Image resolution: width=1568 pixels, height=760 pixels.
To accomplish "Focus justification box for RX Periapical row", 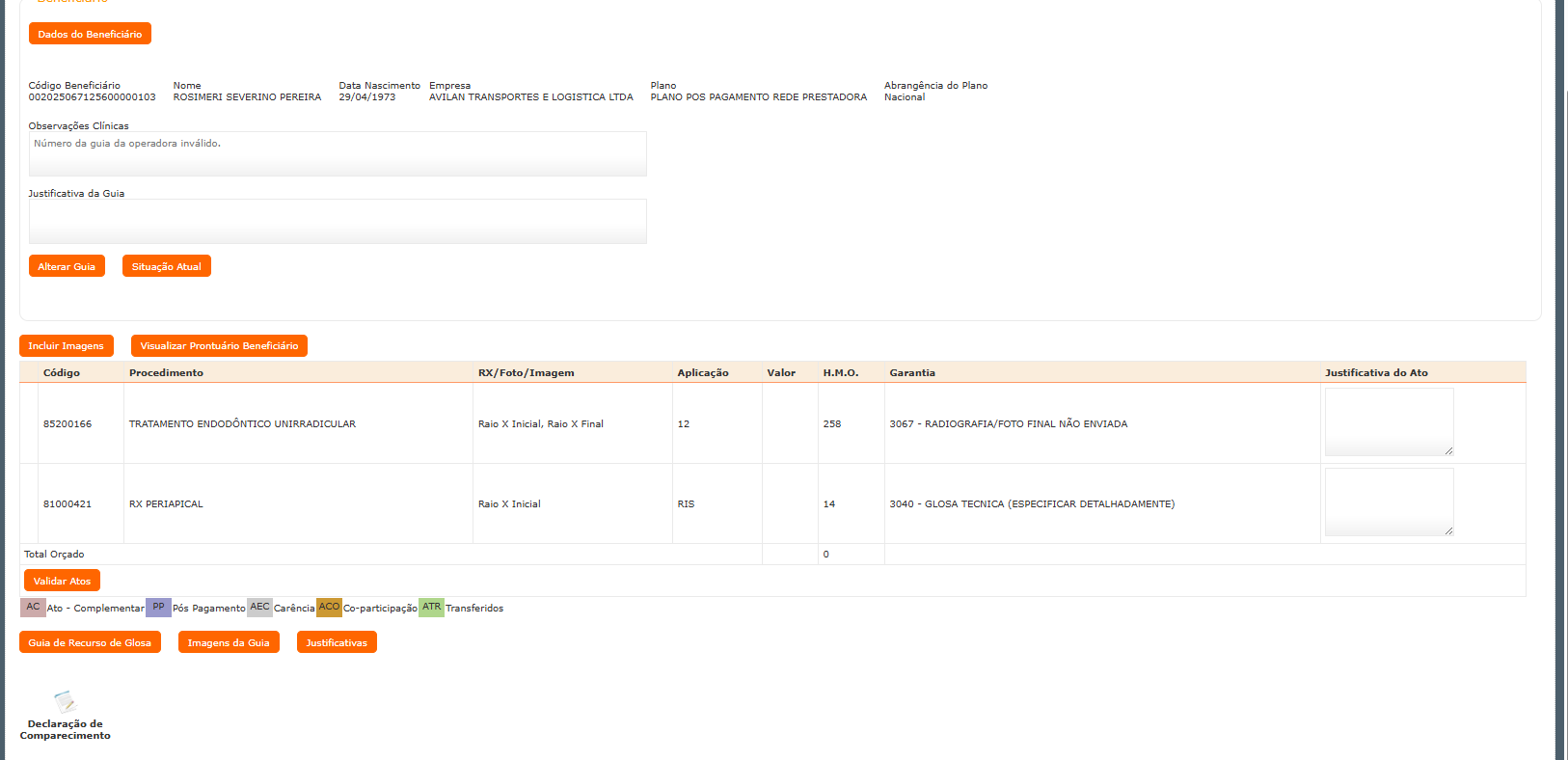I will (1389, 502).
